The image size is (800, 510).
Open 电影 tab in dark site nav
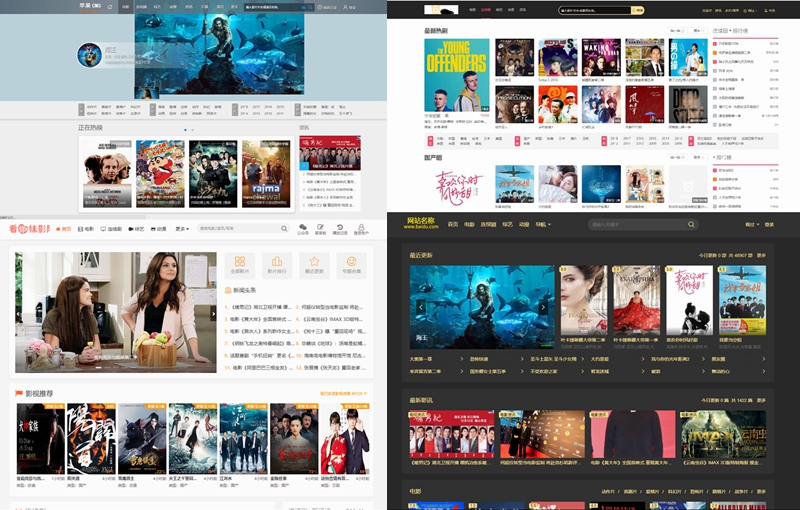pos(469,224)
